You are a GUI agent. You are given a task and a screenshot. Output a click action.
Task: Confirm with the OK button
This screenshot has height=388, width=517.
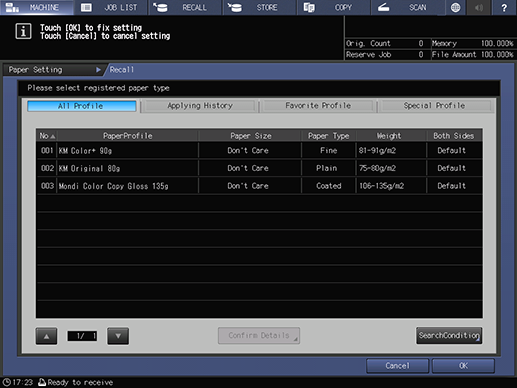point(463,366)
